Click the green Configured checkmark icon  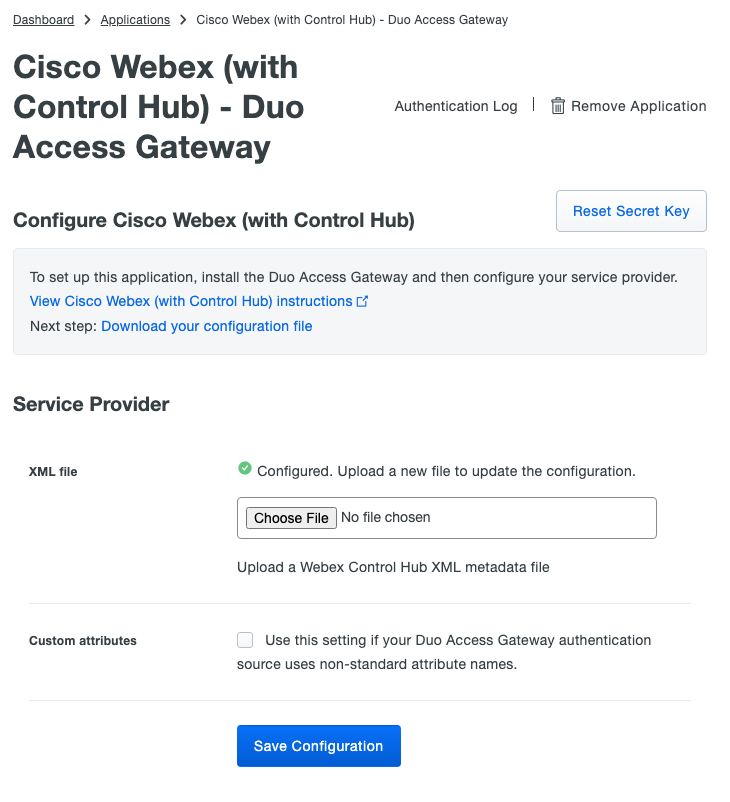(x=244, y=470)
